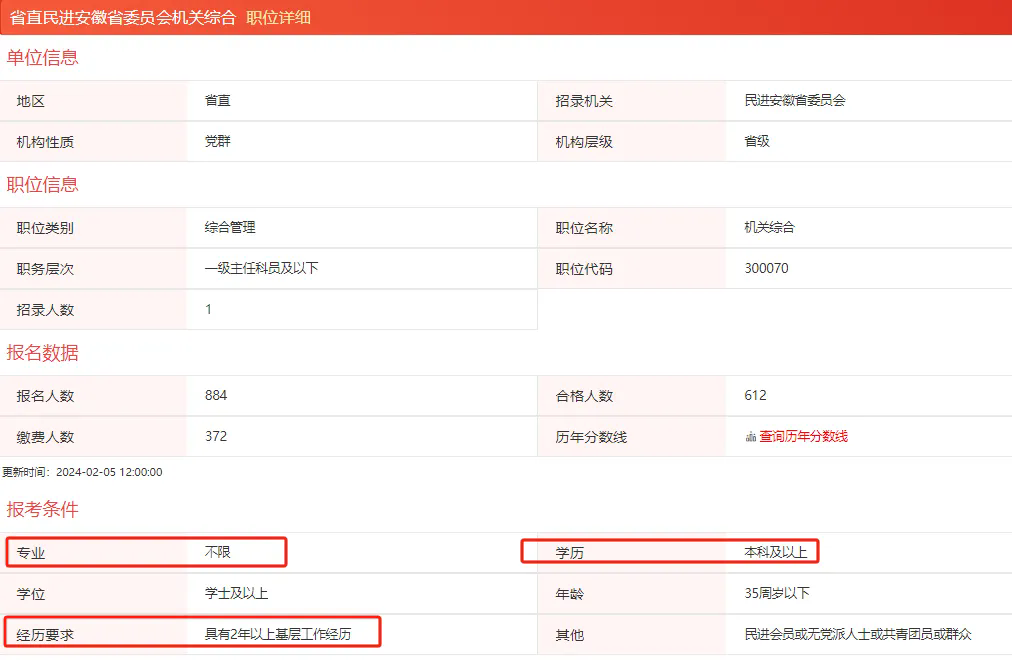This screenshot has height=660, width=1012.
Task: Click the 报名人数 field label
Action: (45, 396)
